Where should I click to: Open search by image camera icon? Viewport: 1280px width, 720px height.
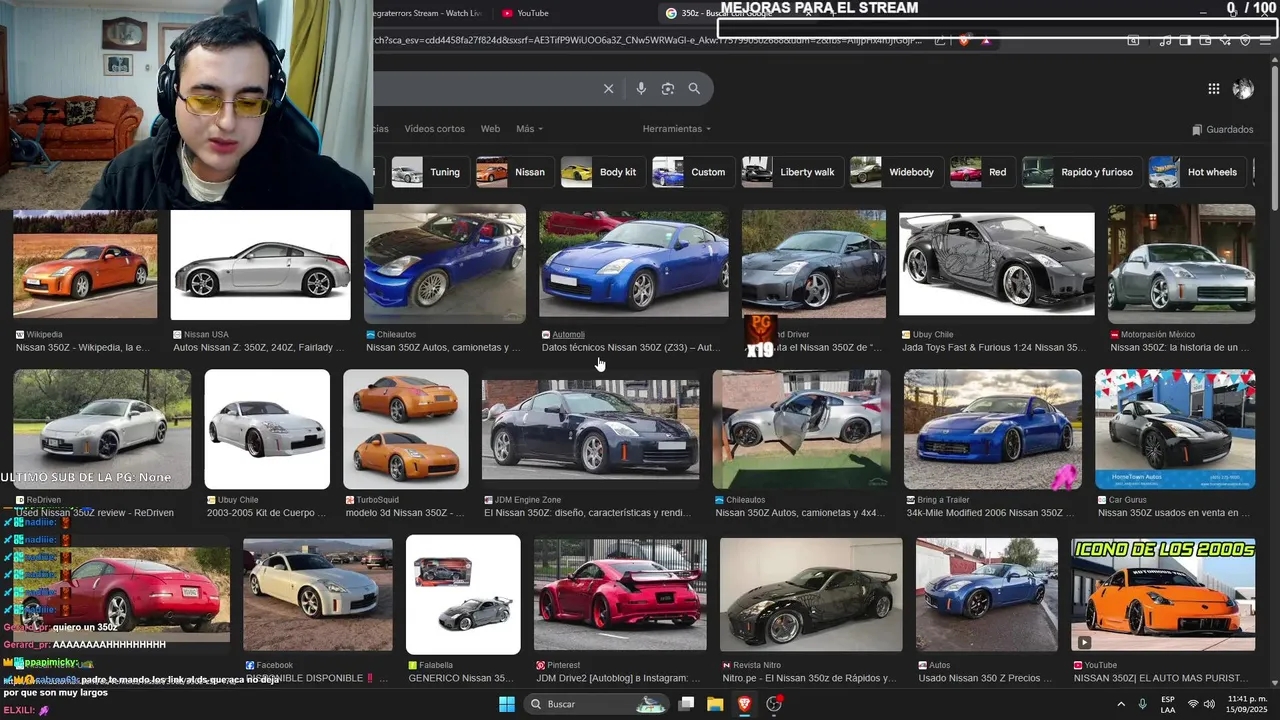(668, 89)
